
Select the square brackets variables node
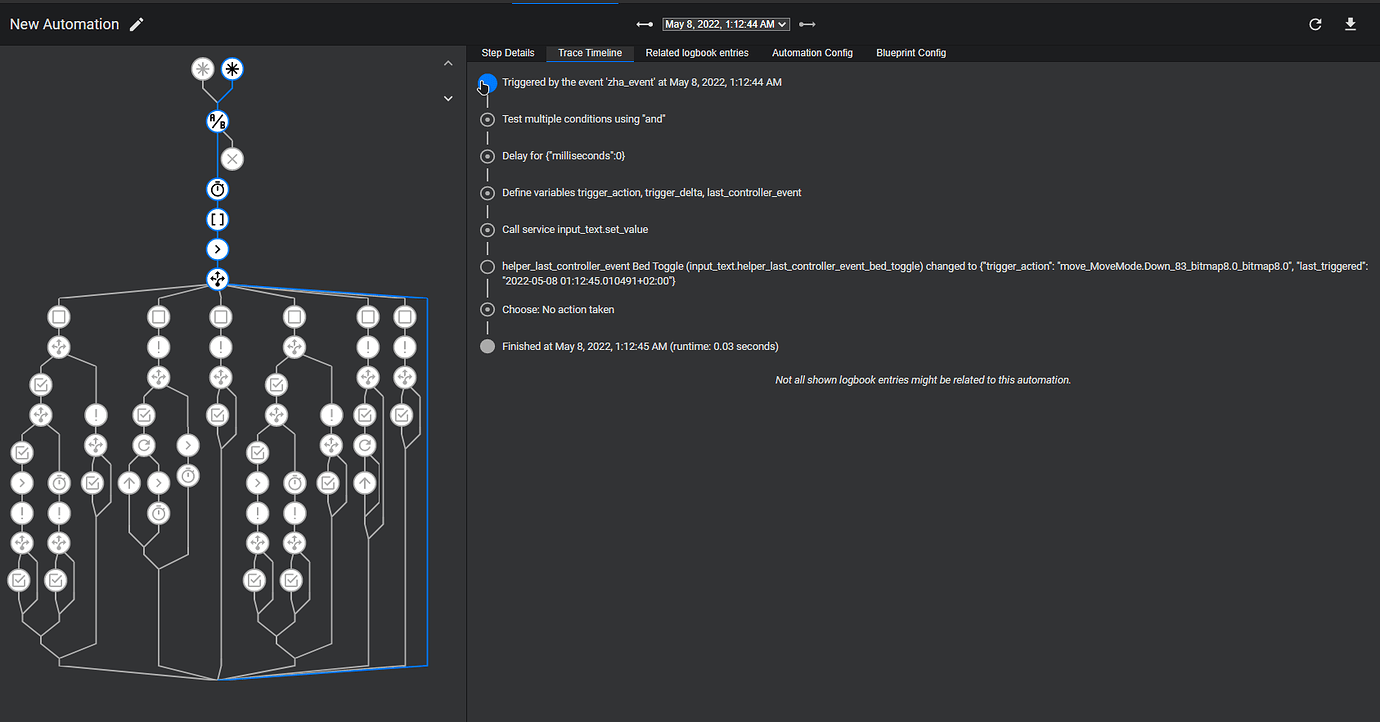click(x=218, y=219)
